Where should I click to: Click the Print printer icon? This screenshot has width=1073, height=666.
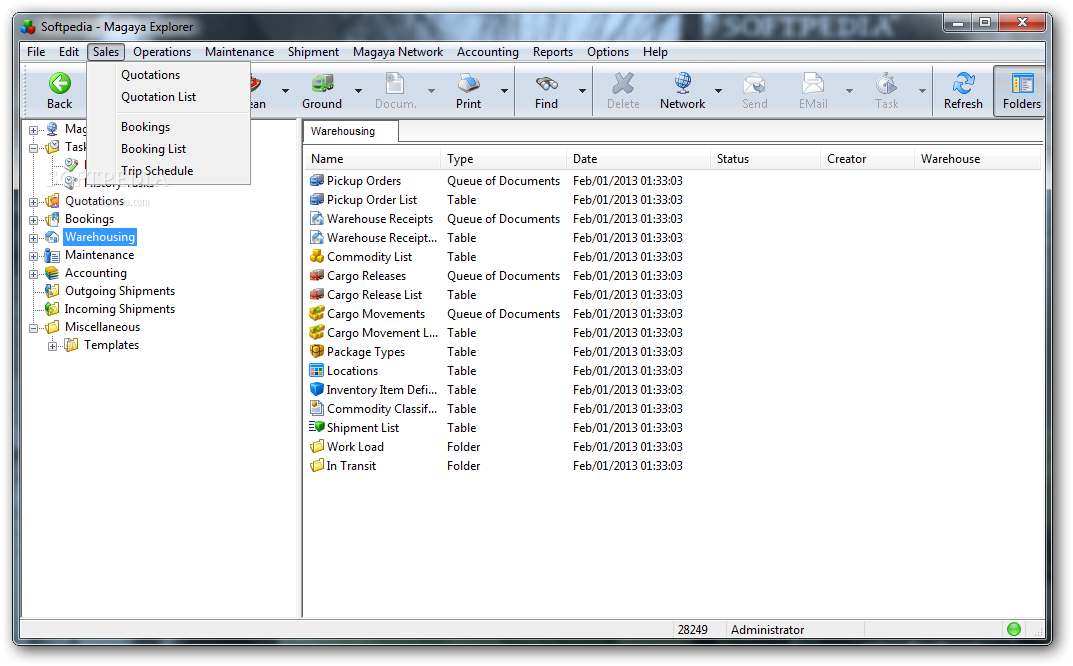468,84
